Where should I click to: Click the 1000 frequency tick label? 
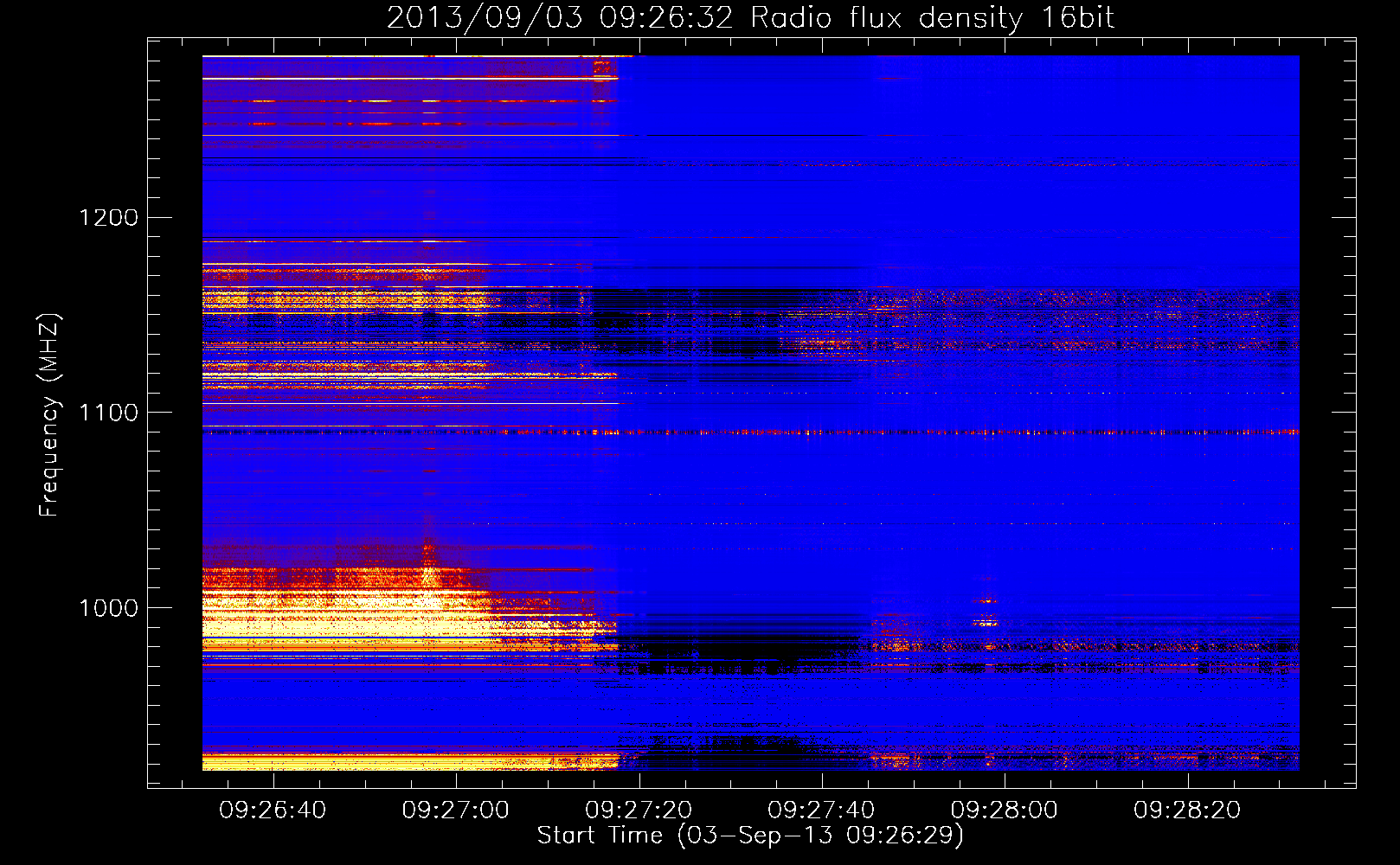(x=108, y=608)
